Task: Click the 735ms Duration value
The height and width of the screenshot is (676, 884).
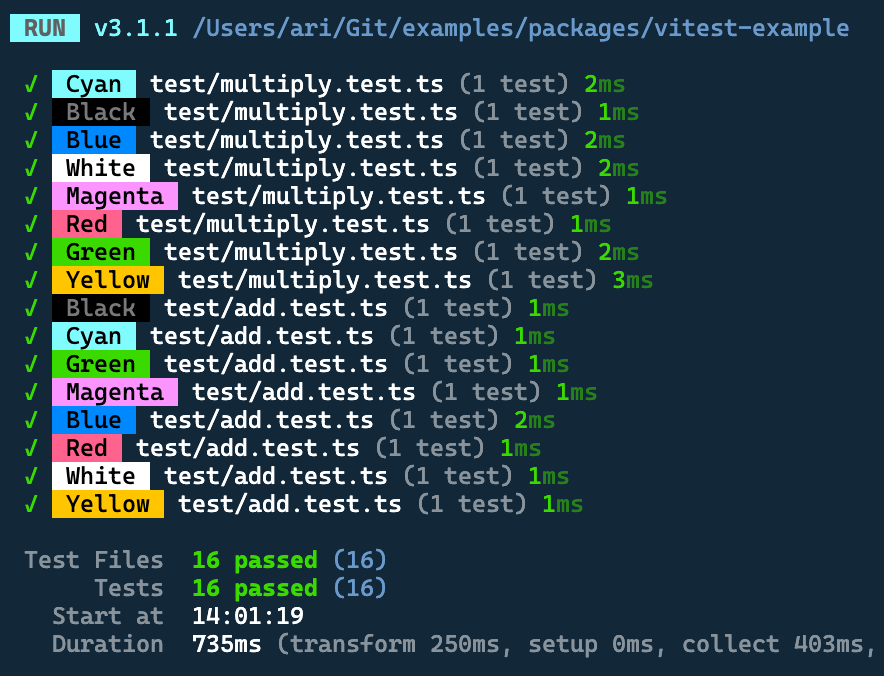Action: [x=226, y=644]
